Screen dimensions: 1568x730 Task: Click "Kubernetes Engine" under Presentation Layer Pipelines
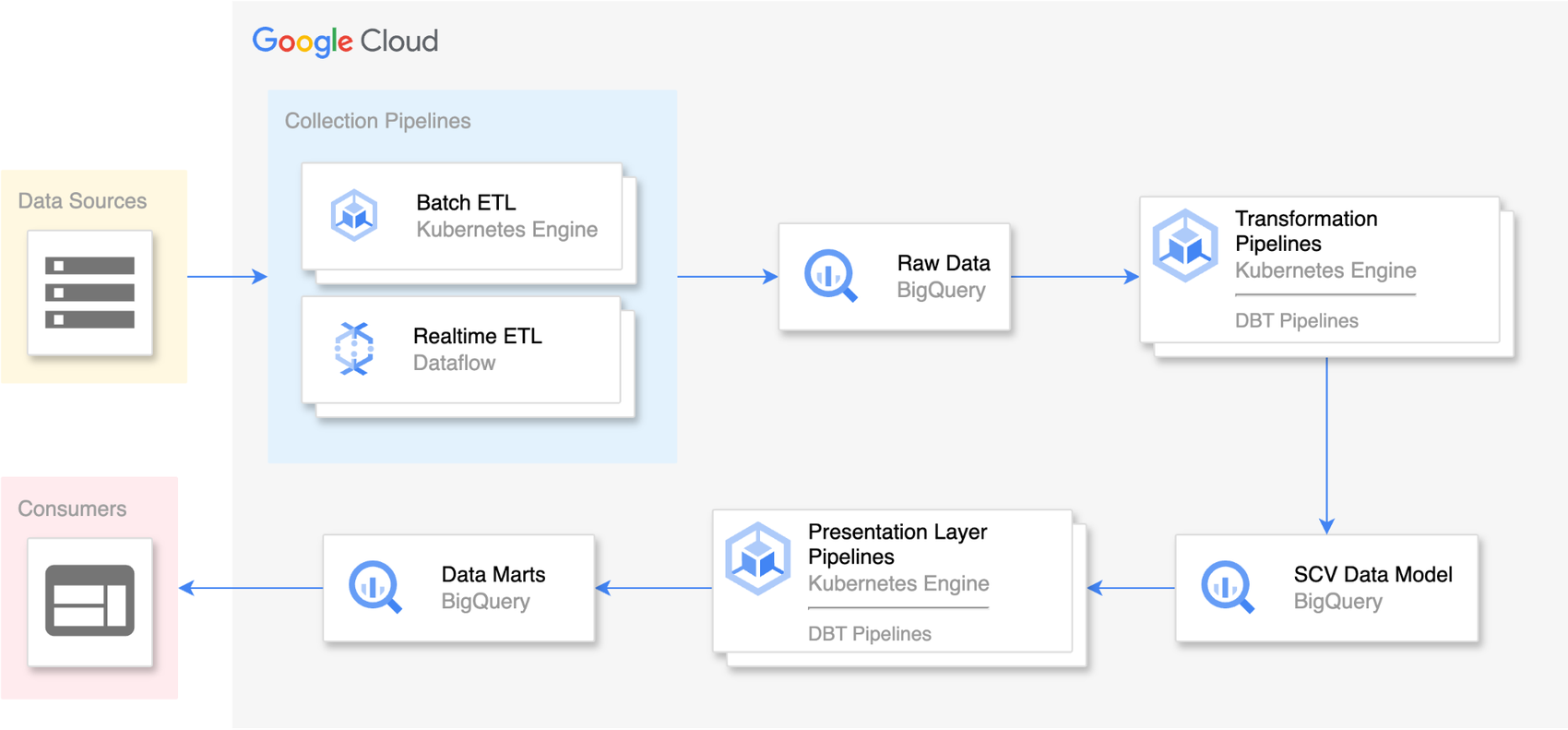point(898,583)
